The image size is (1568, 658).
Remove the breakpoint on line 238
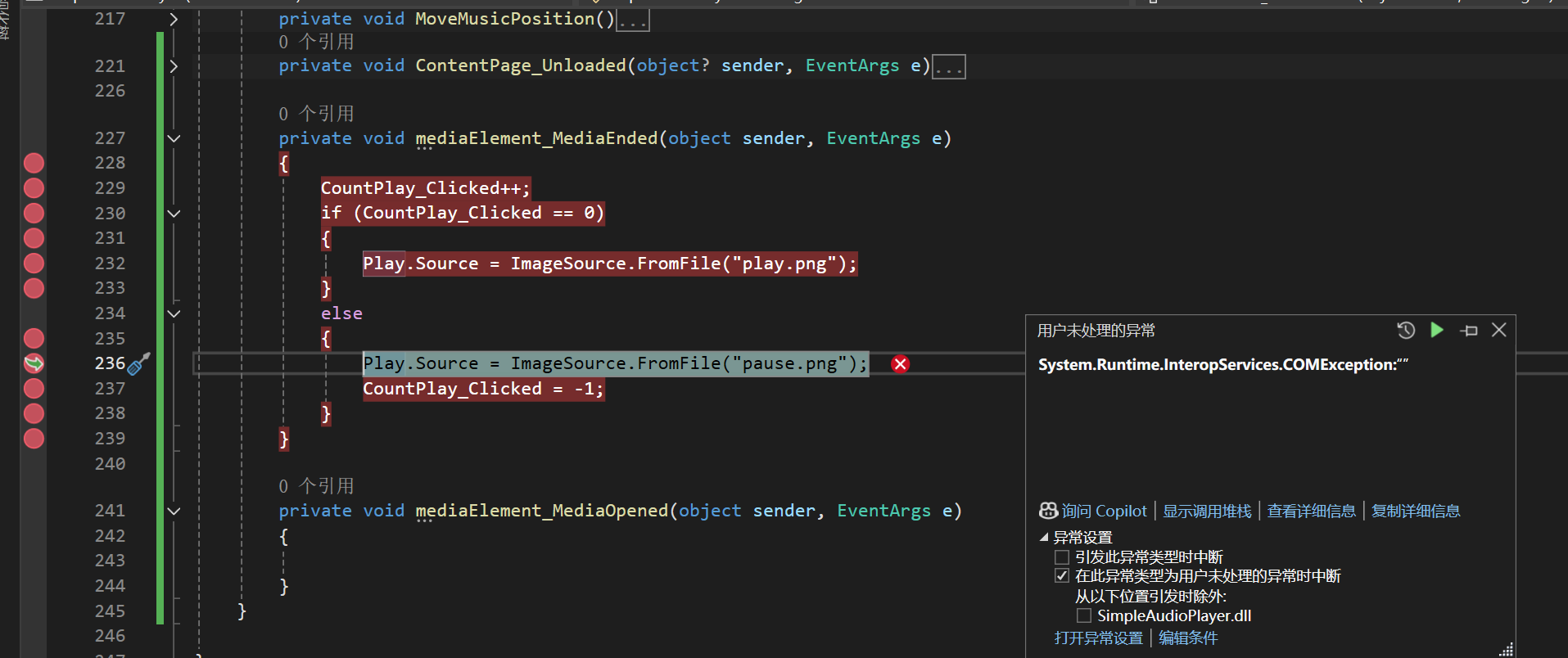[x=34, y=413]
